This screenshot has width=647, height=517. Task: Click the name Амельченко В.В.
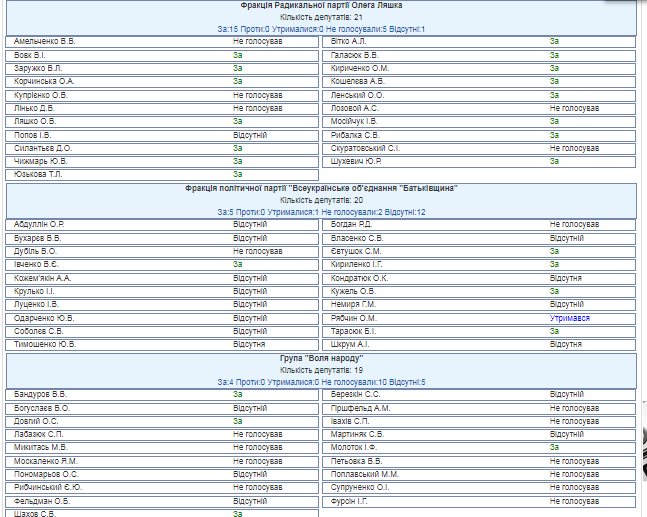pos(45,41)
